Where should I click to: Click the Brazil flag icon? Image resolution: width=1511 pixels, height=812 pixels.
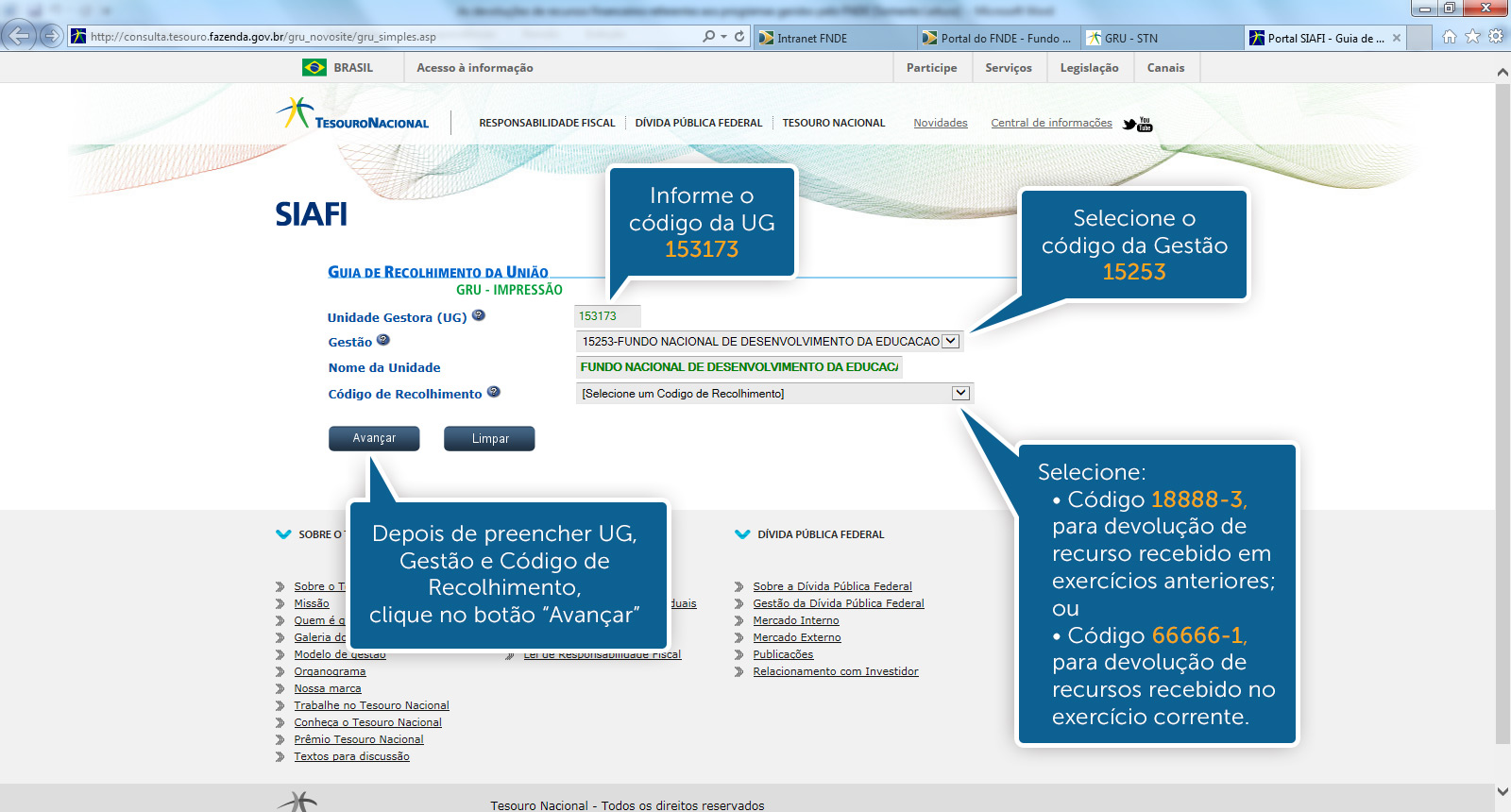(x=314, y=68)
